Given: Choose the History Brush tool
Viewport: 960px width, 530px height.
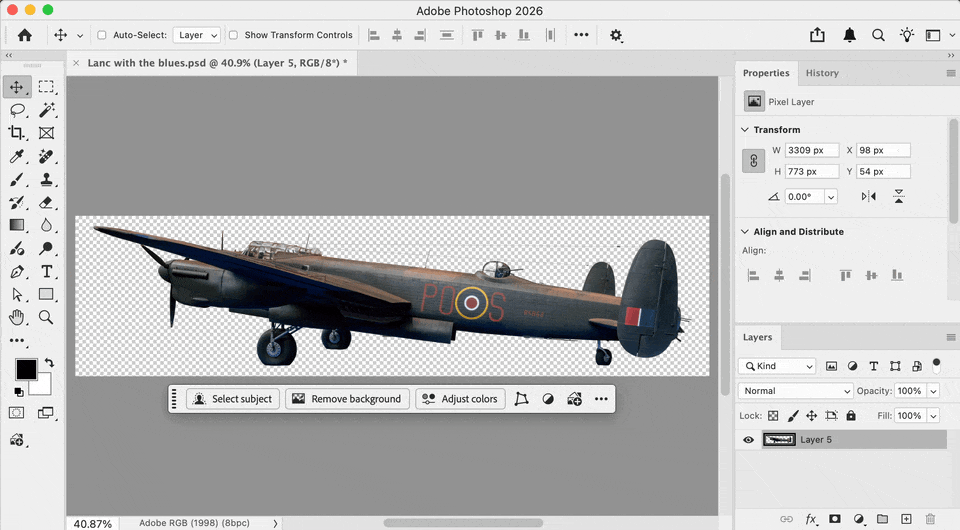Looking at the screenshot, I should tap(17, 203).
